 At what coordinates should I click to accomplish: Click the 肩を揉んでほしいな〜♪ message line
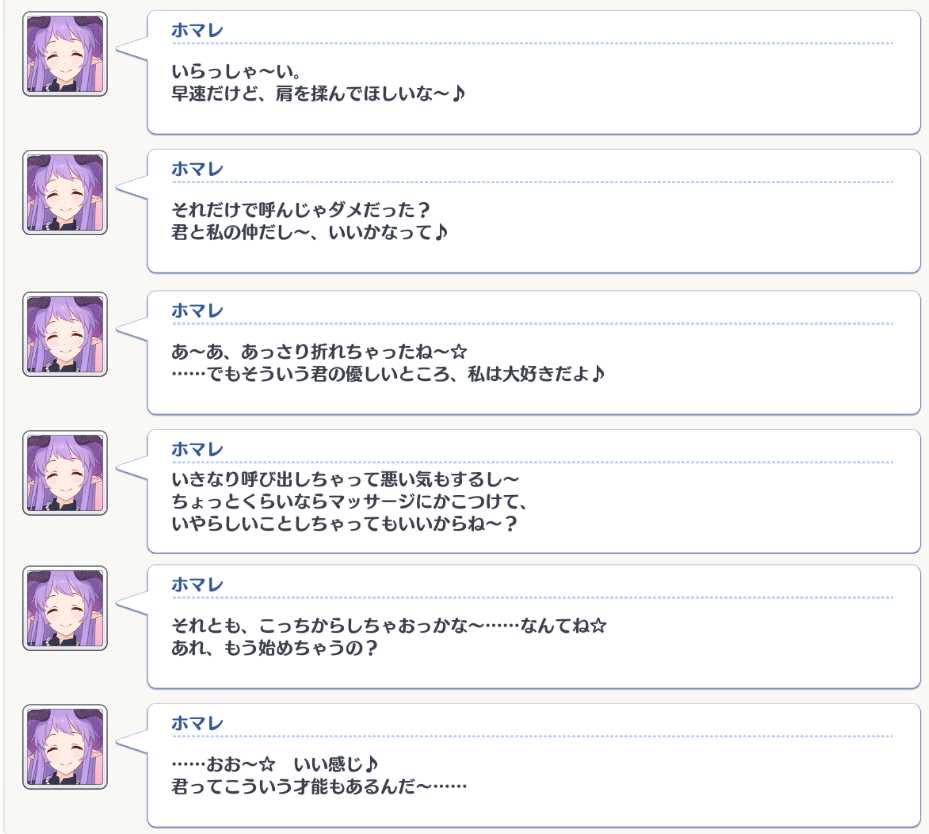pyautogui.click(x=318, y=94)
